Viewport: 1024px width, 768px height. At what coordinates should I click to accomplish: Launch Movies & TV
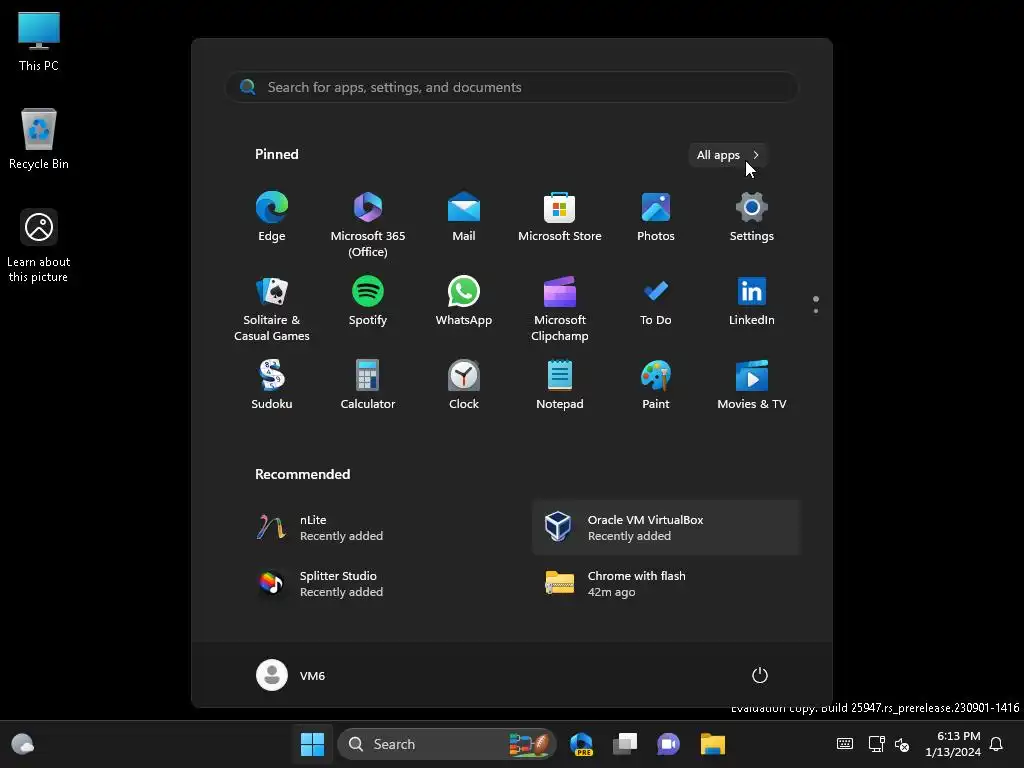point(752,385)
